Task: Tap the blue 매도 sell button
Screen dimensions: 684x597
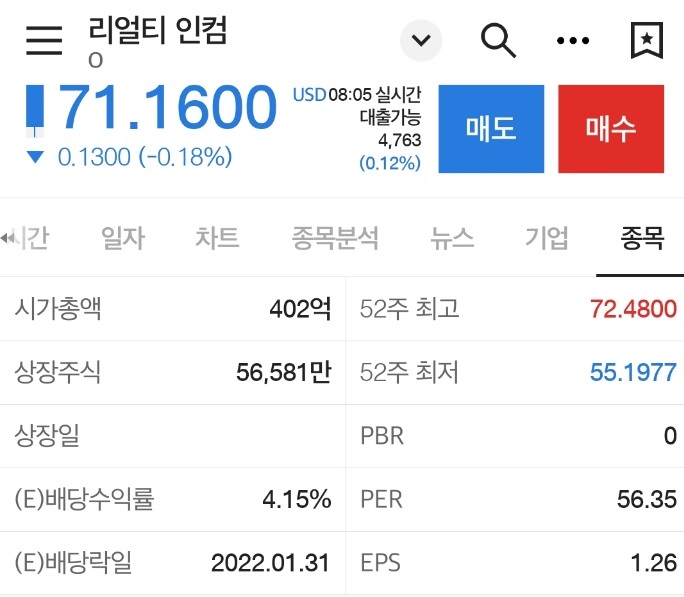Action: click(491, 129)
